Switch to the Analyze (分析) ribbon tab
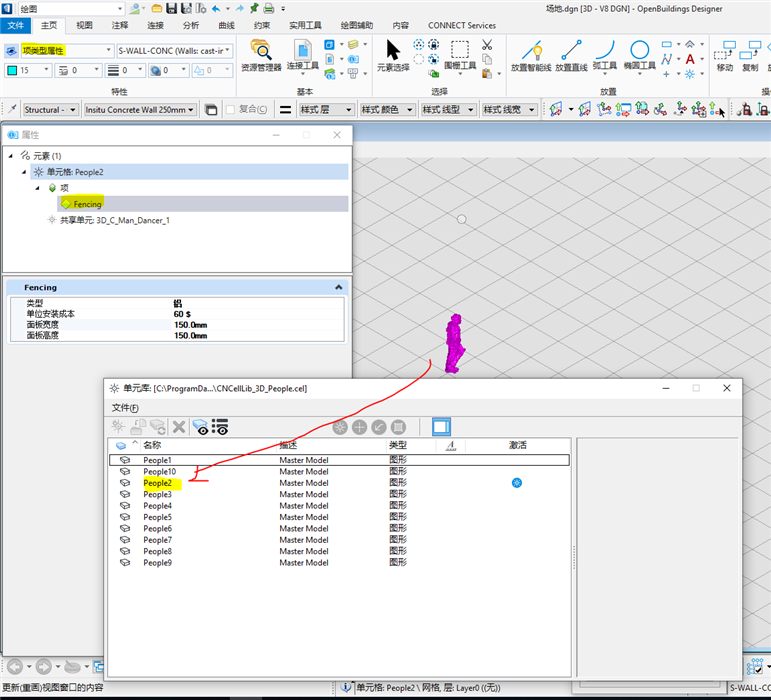The height and width of the screenshot is (700, 771). coord(190,26)
